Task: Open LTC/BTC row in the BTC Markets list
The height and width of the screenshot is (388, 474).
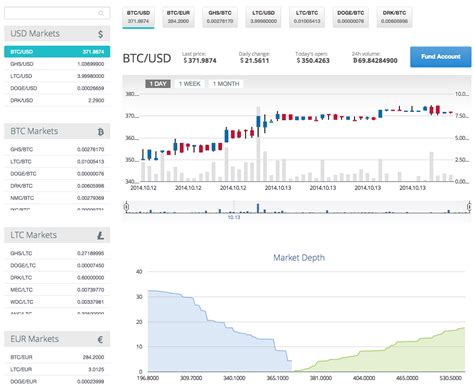Action: [57, 161]
